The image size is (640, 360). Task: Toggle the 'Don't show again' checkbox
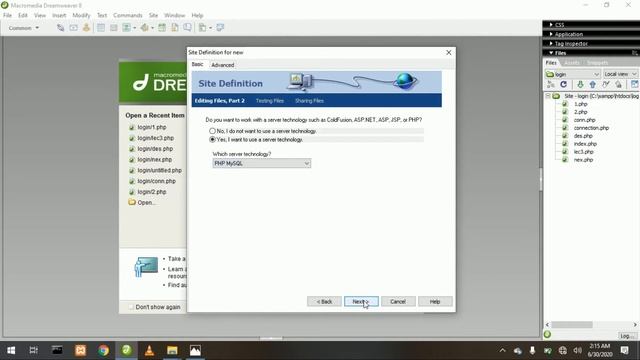point(131,307)
